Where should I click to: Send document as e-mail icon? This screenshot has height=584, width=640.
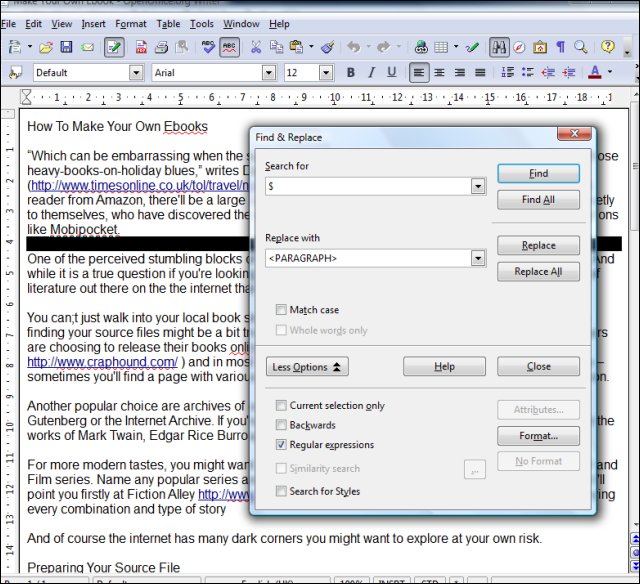(87, 48)
